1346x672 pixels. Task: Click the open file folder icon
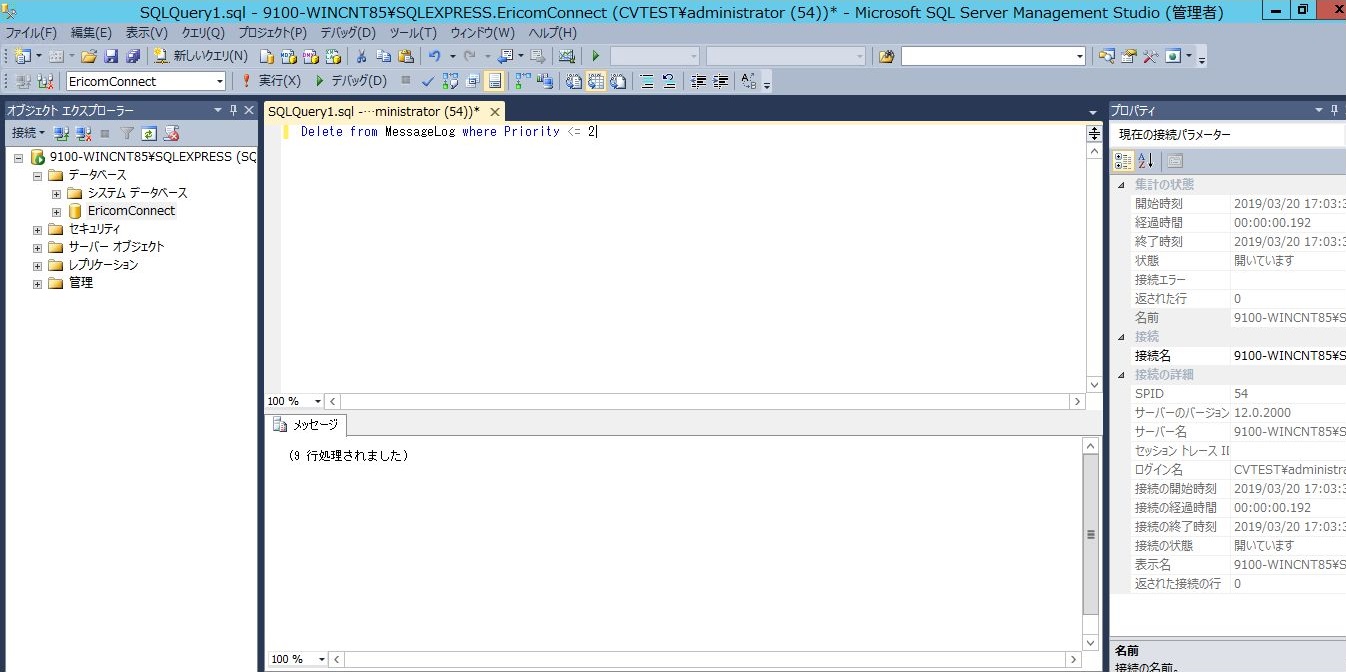point(89,56)
